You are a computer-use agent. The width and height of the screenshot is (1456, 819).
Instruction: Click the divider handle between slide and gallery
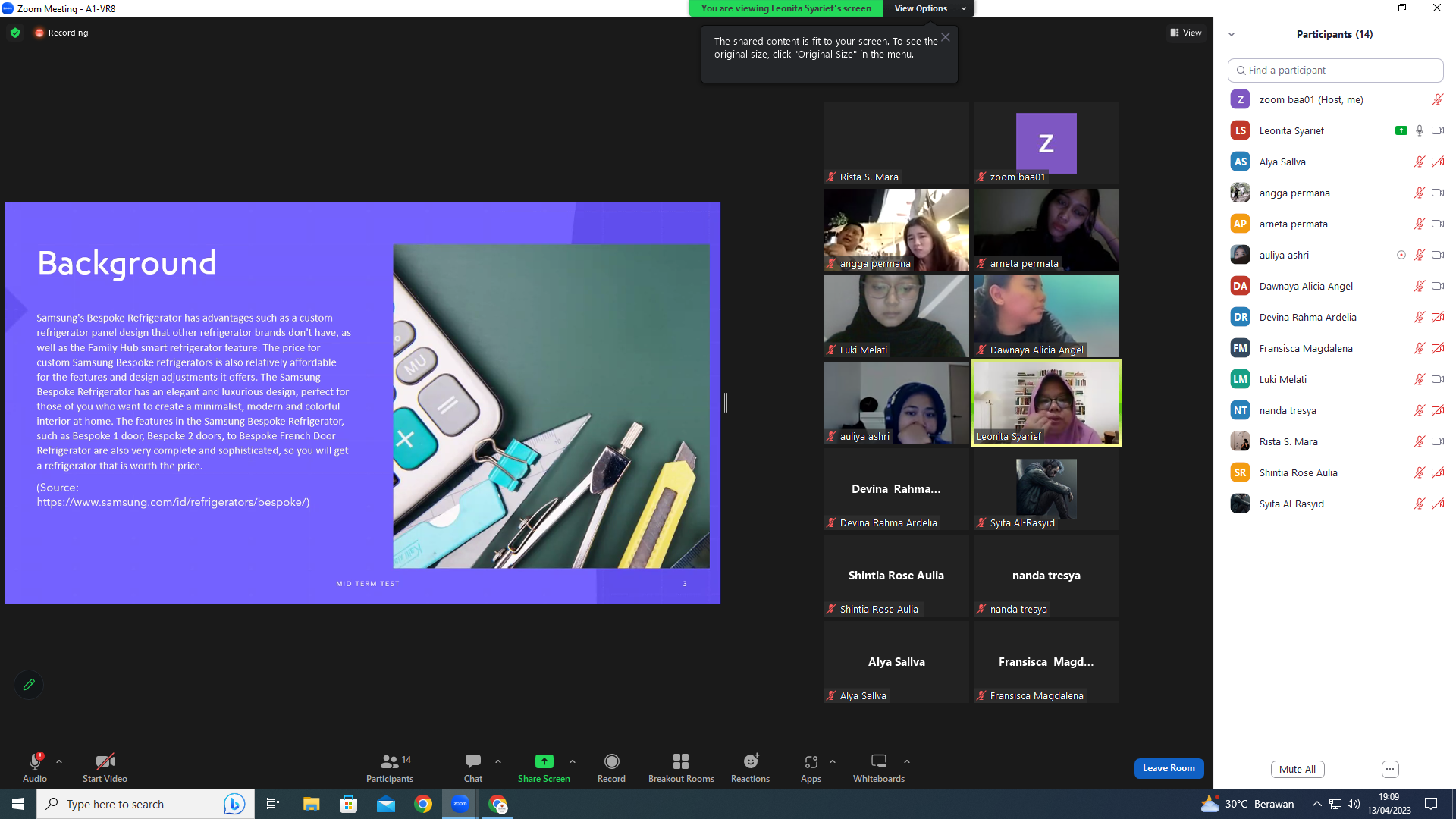(x=726, y=403)
